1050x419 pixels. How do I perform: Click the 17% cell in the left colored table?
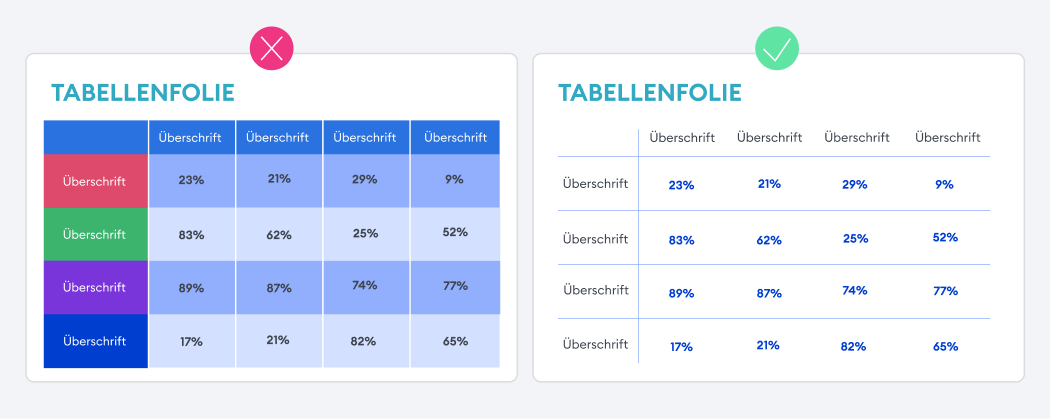[x=191, y=341]
